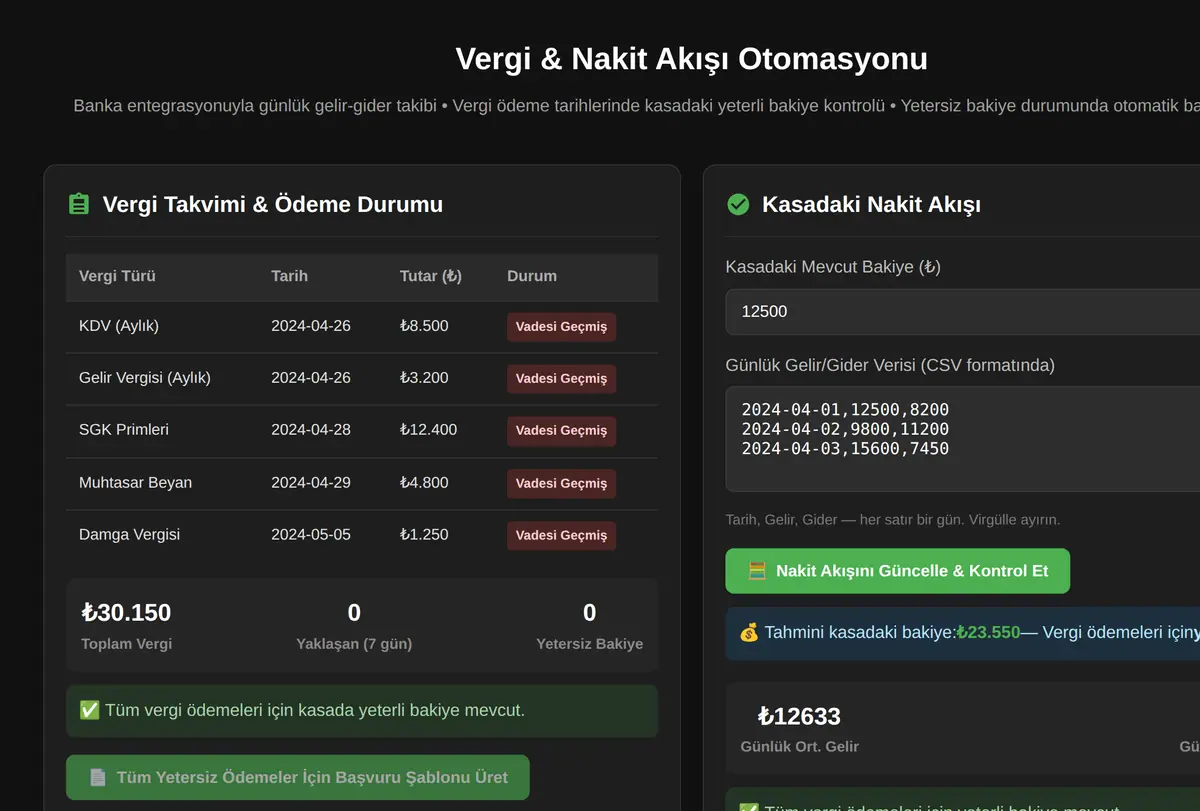Click the Yetersiz Bakiye stat label
1200x811 pixels.
coord(590,644)
